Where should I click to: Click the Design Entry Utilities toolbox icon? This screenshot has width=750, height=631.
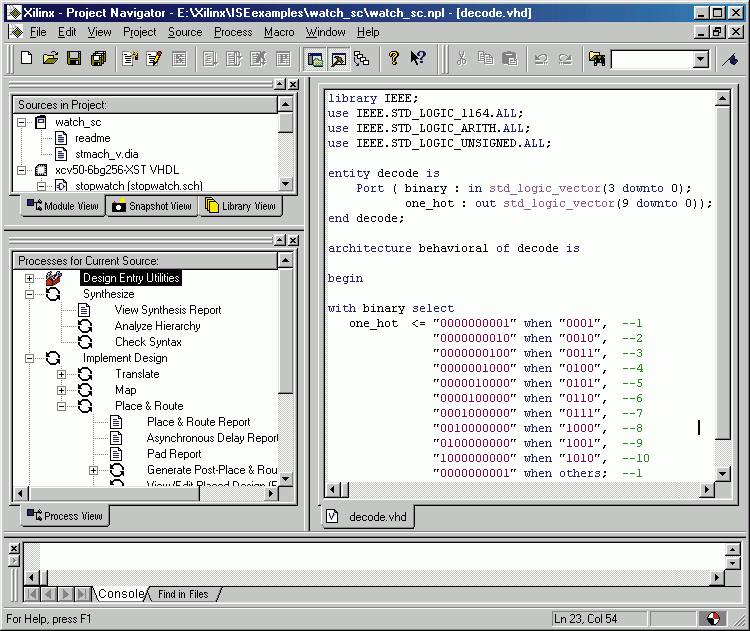tap(54, 278)
